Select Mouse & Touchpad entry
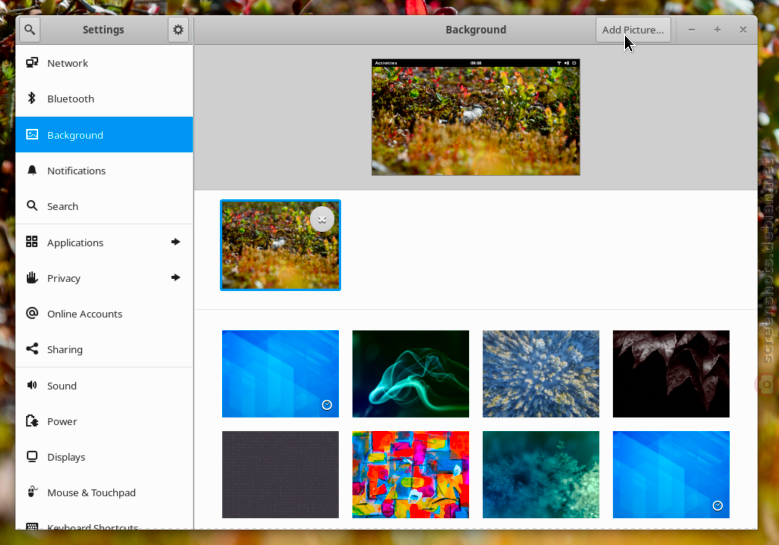Viewport: 779px width, 545px height. point(104,493)
